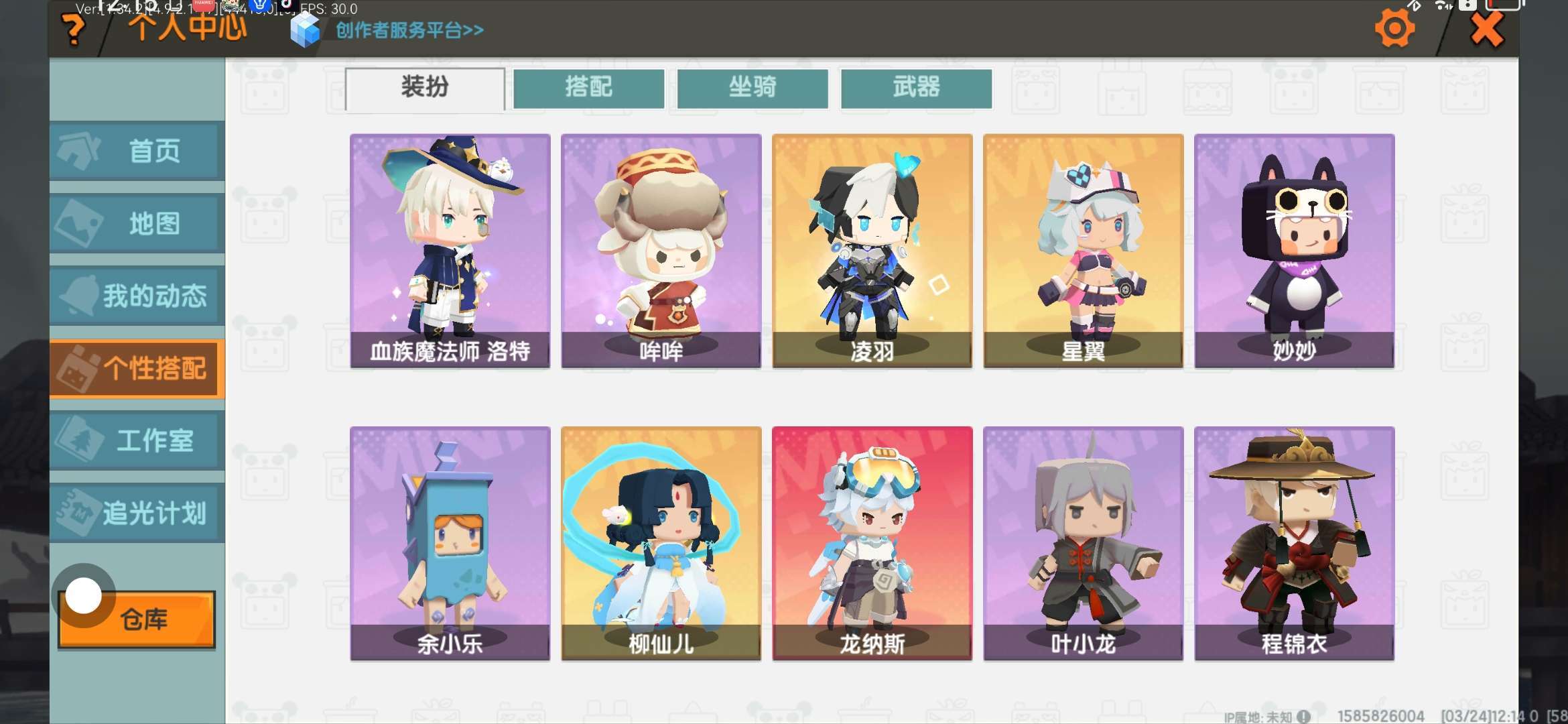1568x724 pixels.
Task: Switch to the 坐骑 mounts tab
Action: tap(753, 88)
